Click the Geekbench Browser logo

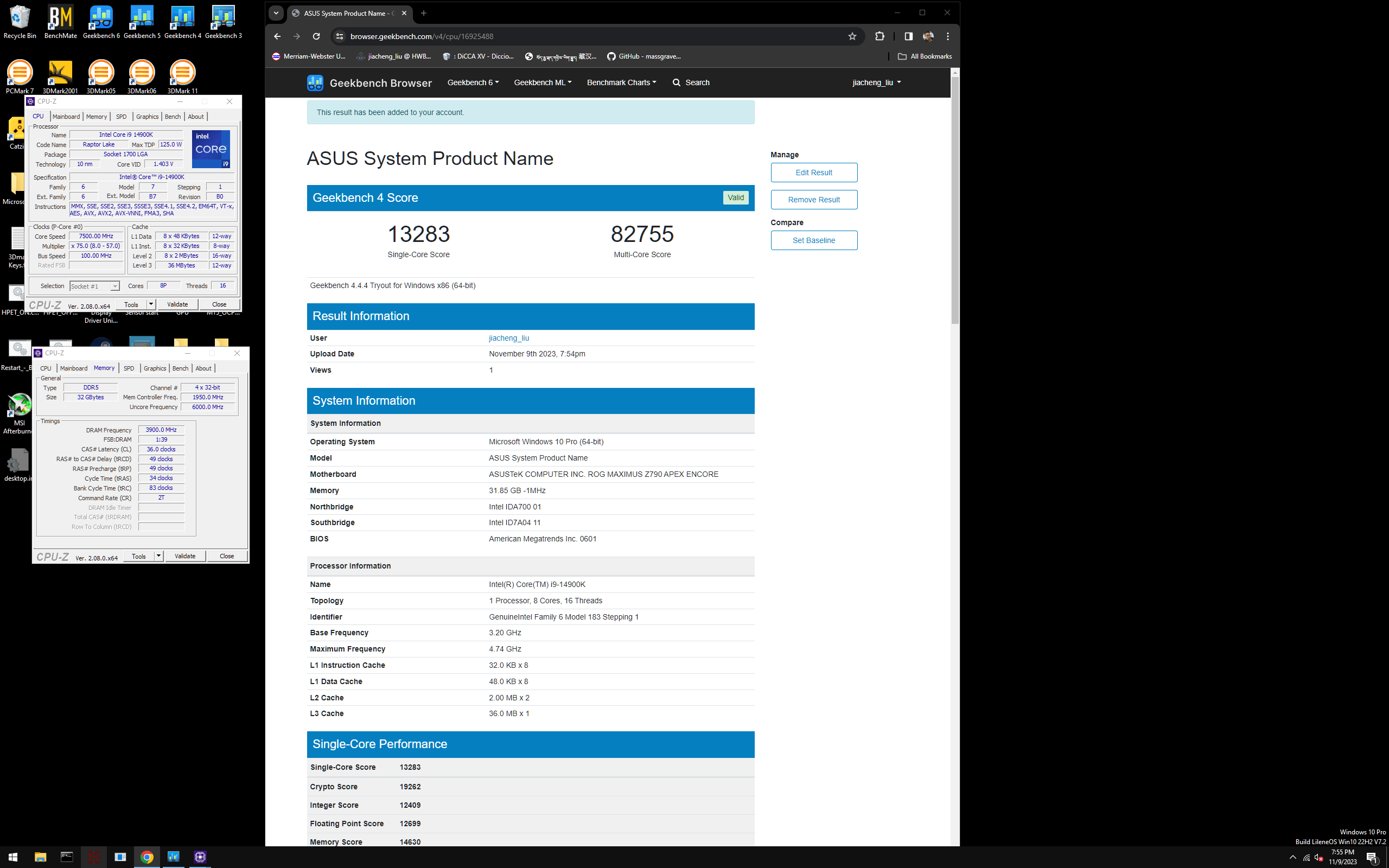pos(369,82)
